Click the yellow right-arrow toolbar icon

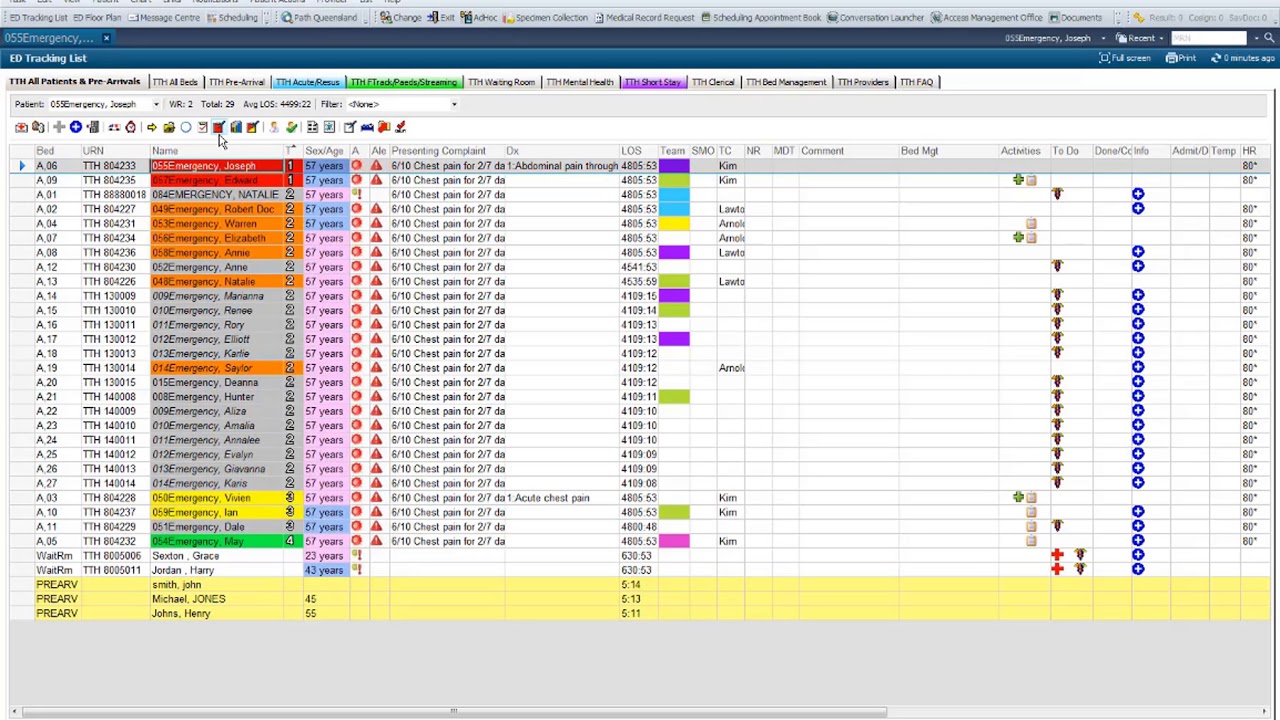coord(152,127)
